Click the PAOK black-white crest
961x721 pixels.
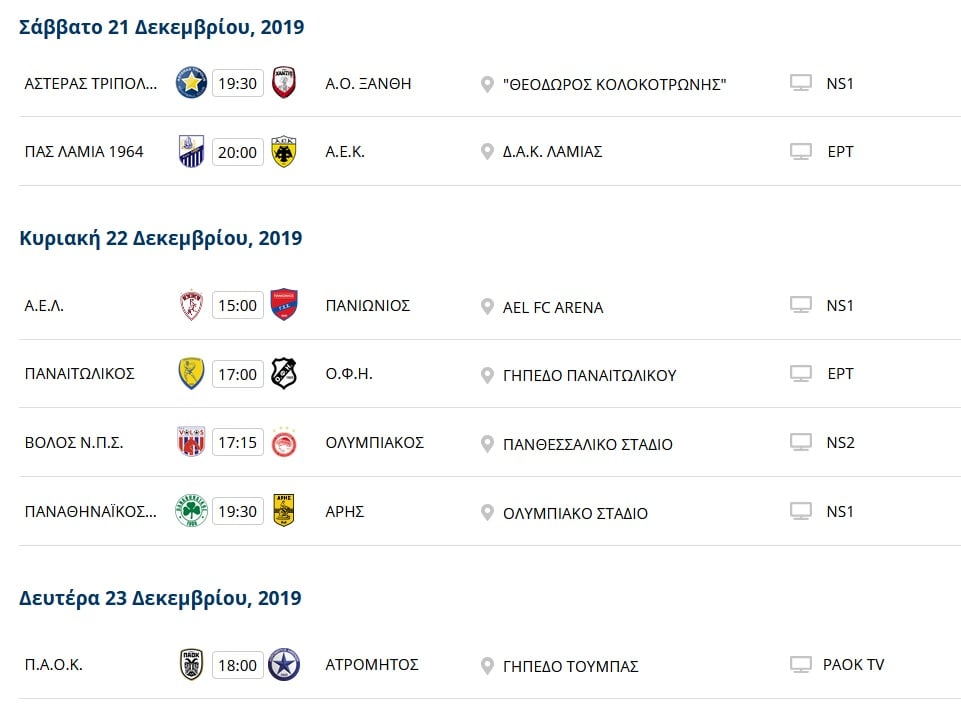(191, 665)
